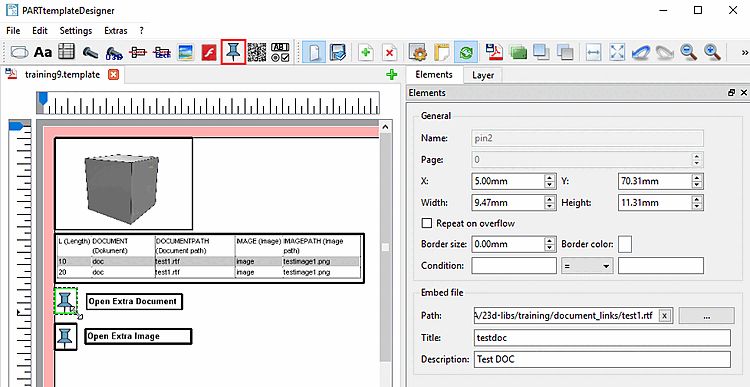Select the ellipse shape tool

click(x=20, y=52)
